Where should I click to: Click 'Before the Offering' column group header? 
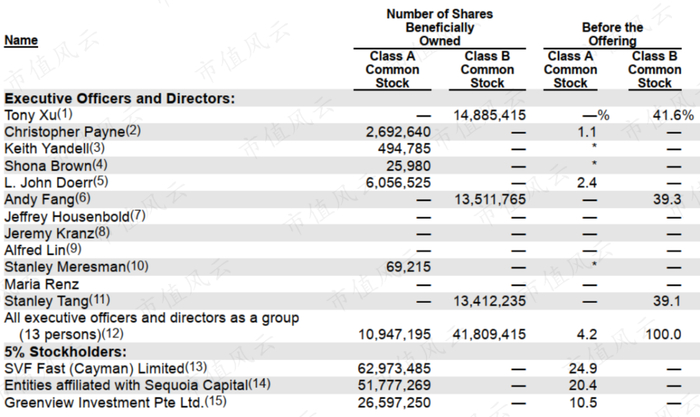(x=612, y=34)
